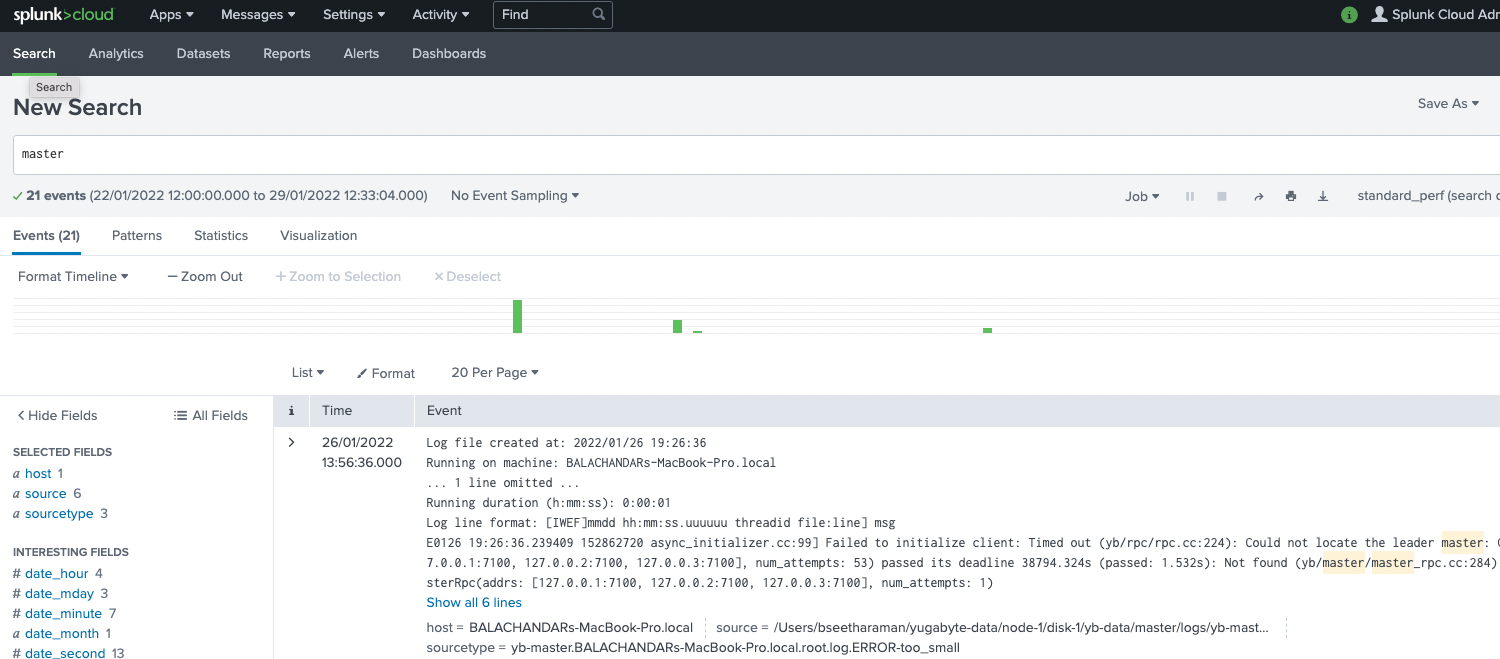Open the 20 Per Page dropdown

click(x=494, y=372)
